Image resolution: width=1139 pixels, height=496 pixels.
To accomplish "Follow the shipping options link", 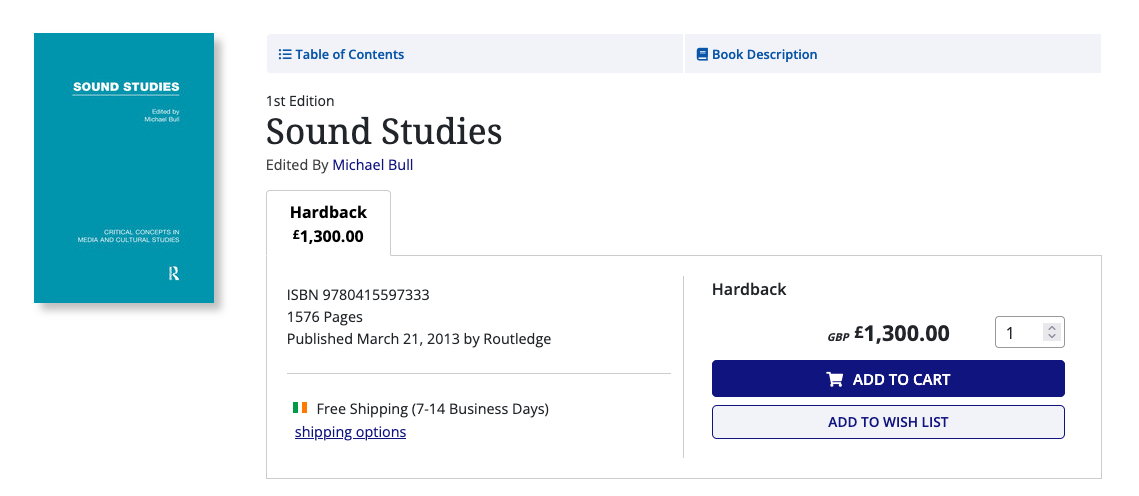I will pyautogui.click(x=350, y=432).
